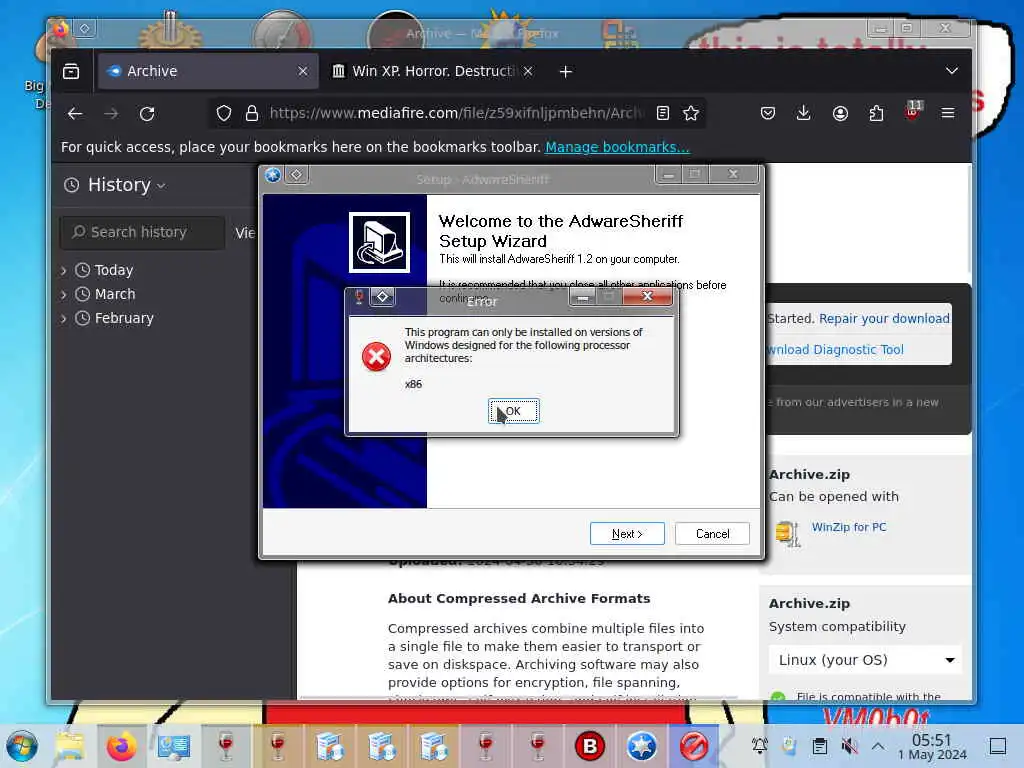Click the show desktop button

pyautogui.click(x=998, y=746)
